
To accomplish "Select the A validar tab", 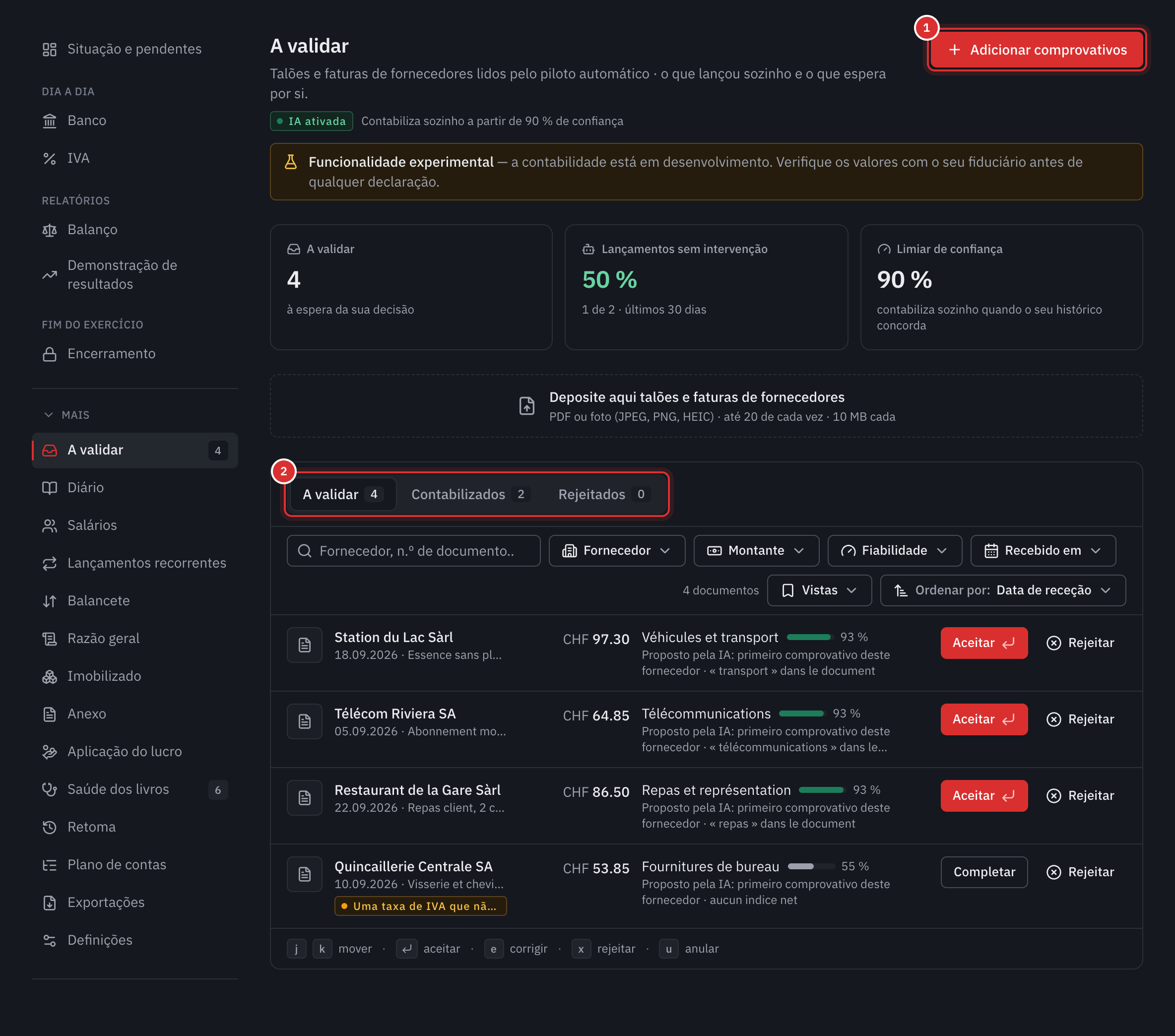I will (343, 494).
